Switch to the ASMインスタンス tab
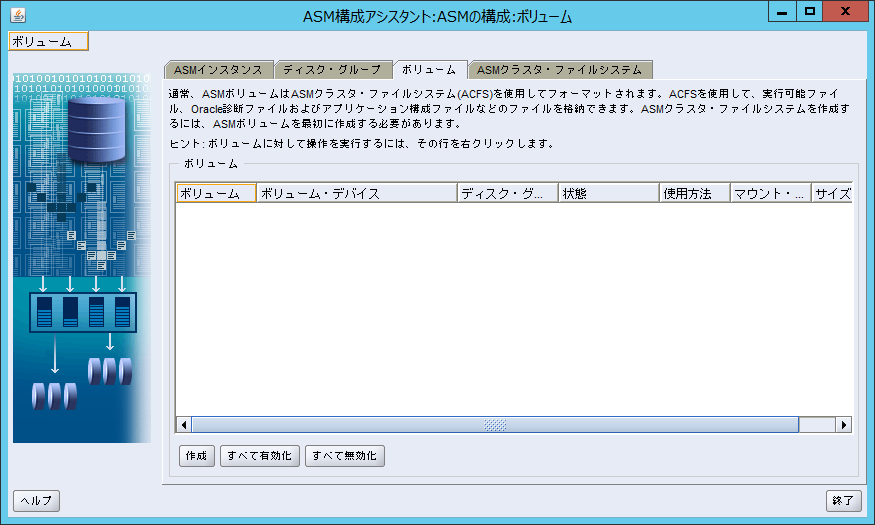 [x=218, y=70]
